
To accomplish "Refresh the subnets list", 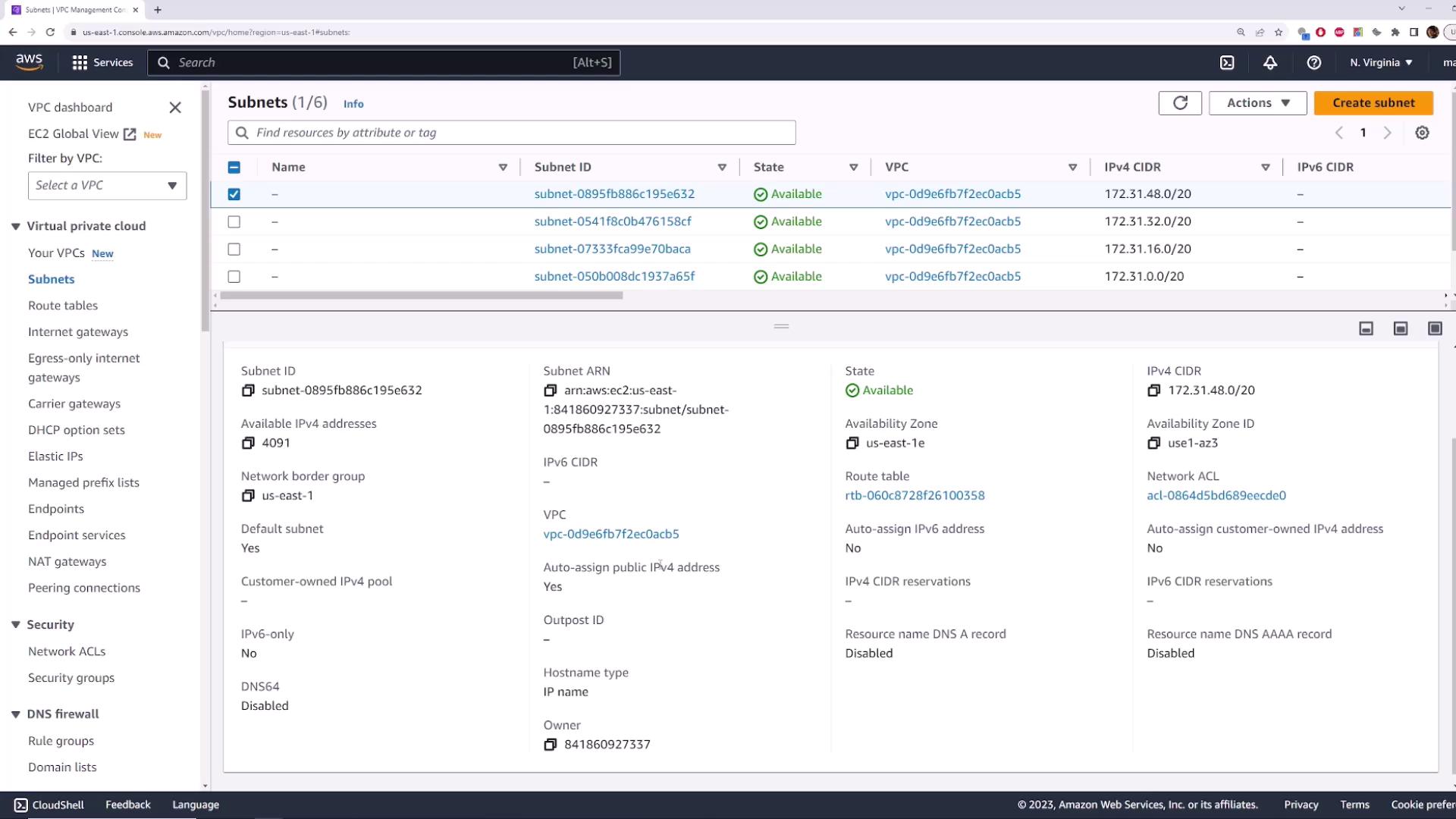I will (1180, 103).
